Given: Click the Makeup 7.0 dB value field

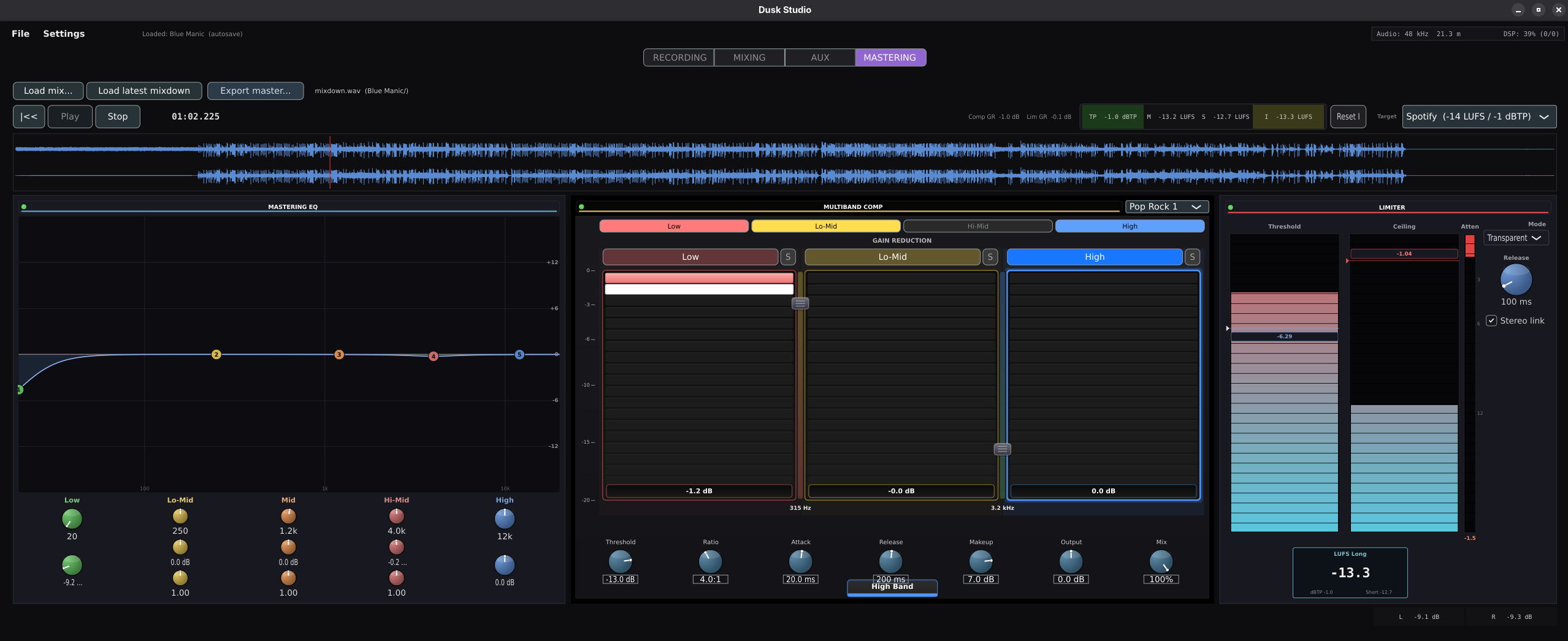Looking at the screenshot, I should [x=981, y=579].
